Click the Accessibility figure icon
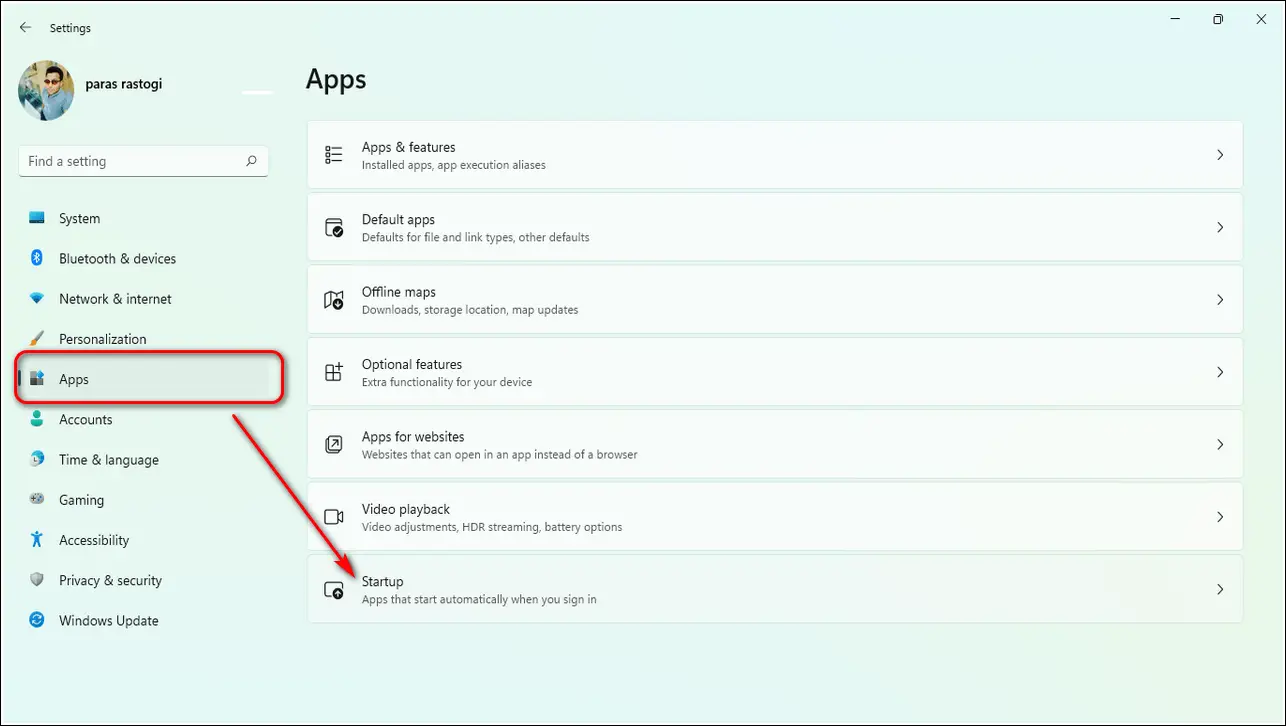This screenshot has height=726, width=1286. click(37, 540)
